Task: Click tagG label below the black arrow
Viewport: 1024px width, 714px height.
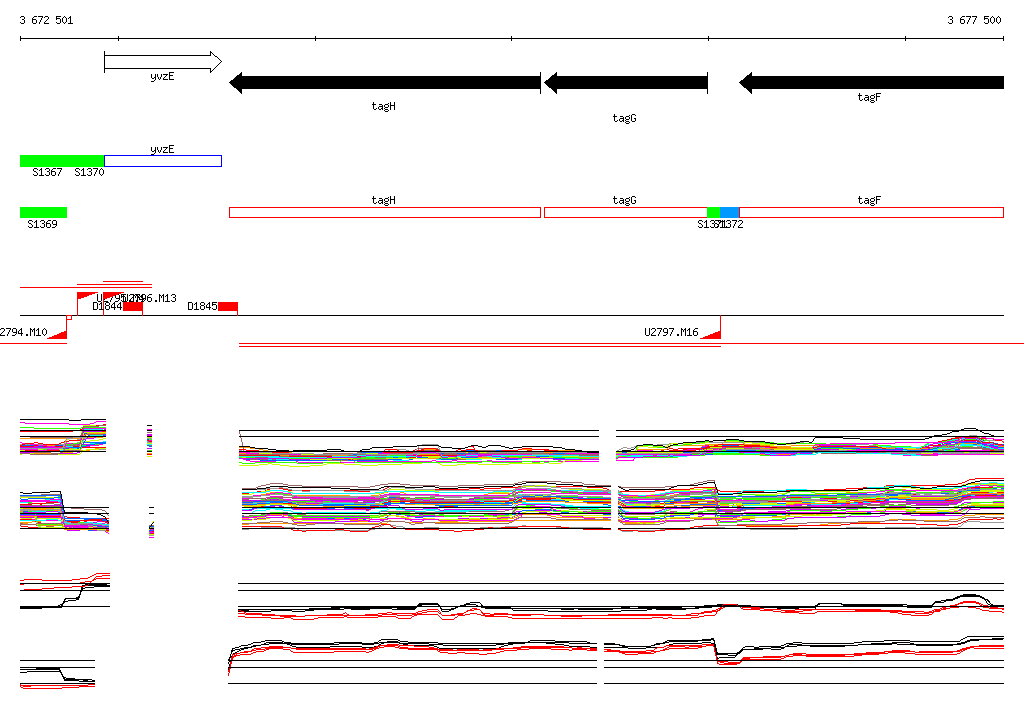Action: 624,118
